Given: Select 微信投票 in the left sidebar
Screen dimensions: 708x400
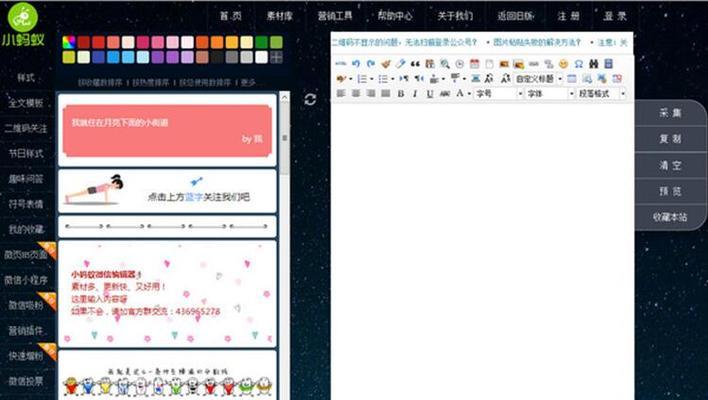Looking at the screenshot, I should click(26, 381).
